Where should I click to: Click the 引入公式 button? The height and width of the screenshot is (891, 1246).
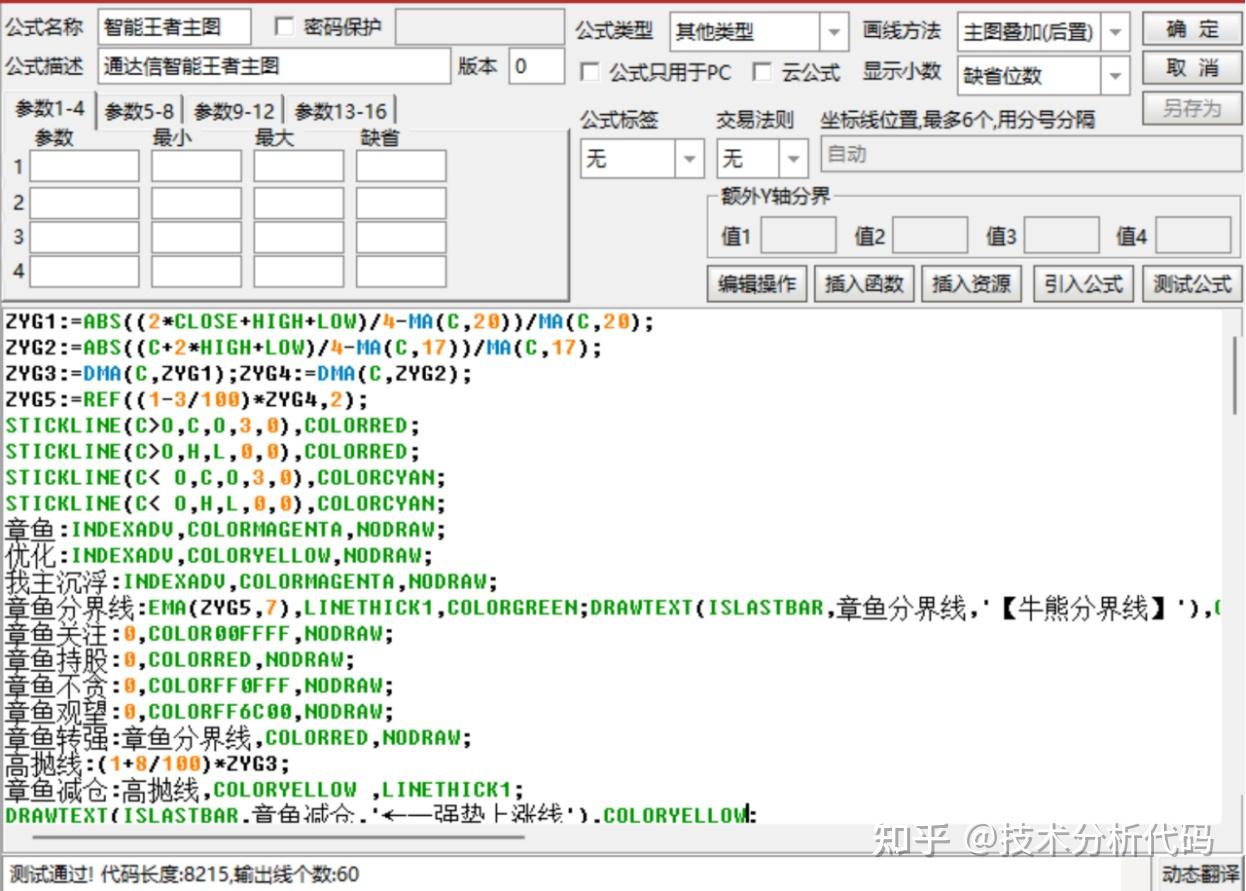point(1084,284)
